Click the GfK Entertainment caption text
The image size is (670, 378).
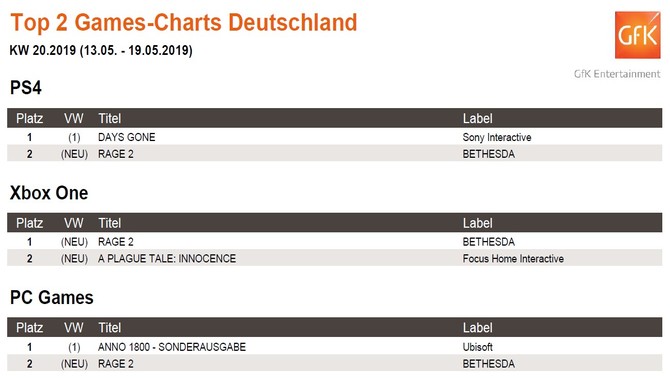click(617, 74)
